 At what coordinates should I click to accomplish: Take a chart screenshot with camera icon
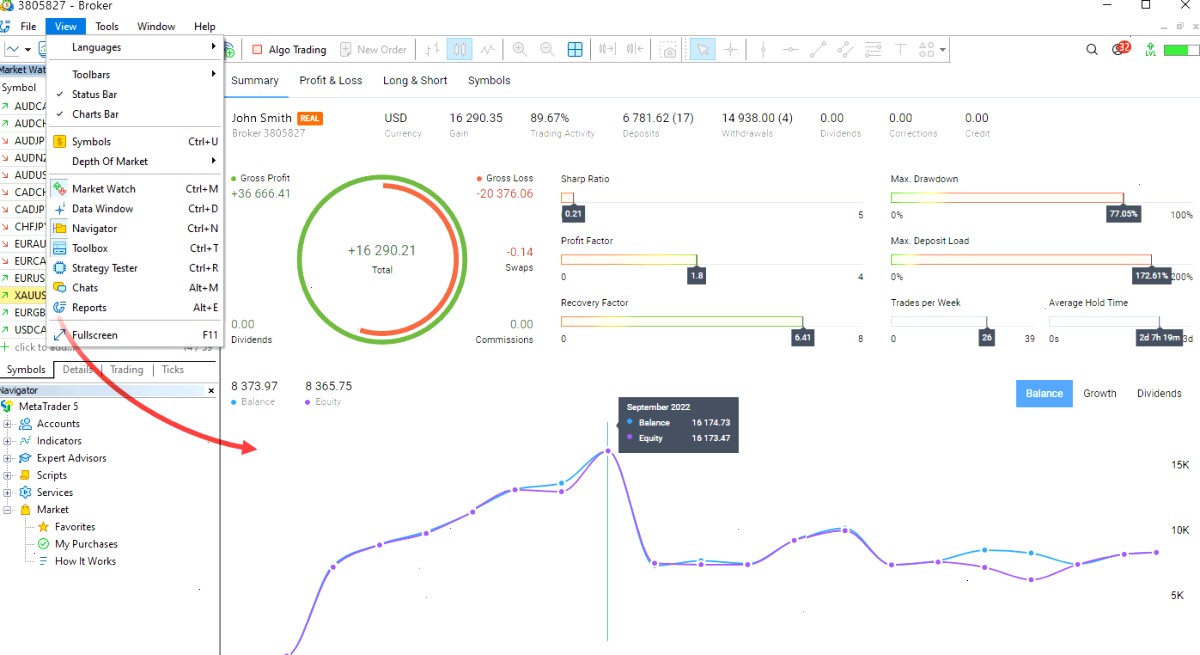pos(669,49)
